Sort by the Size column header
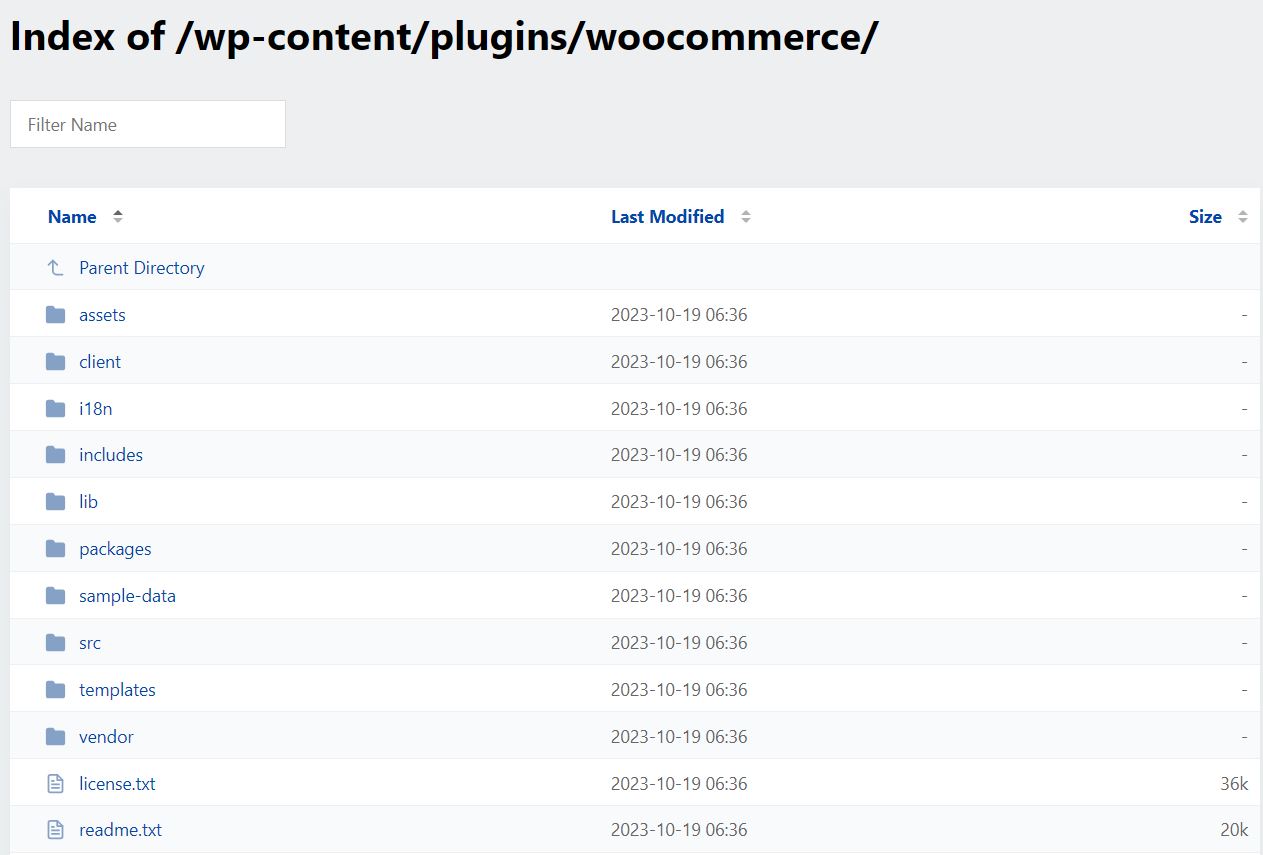1263x855 pixels. (1205, 217)
